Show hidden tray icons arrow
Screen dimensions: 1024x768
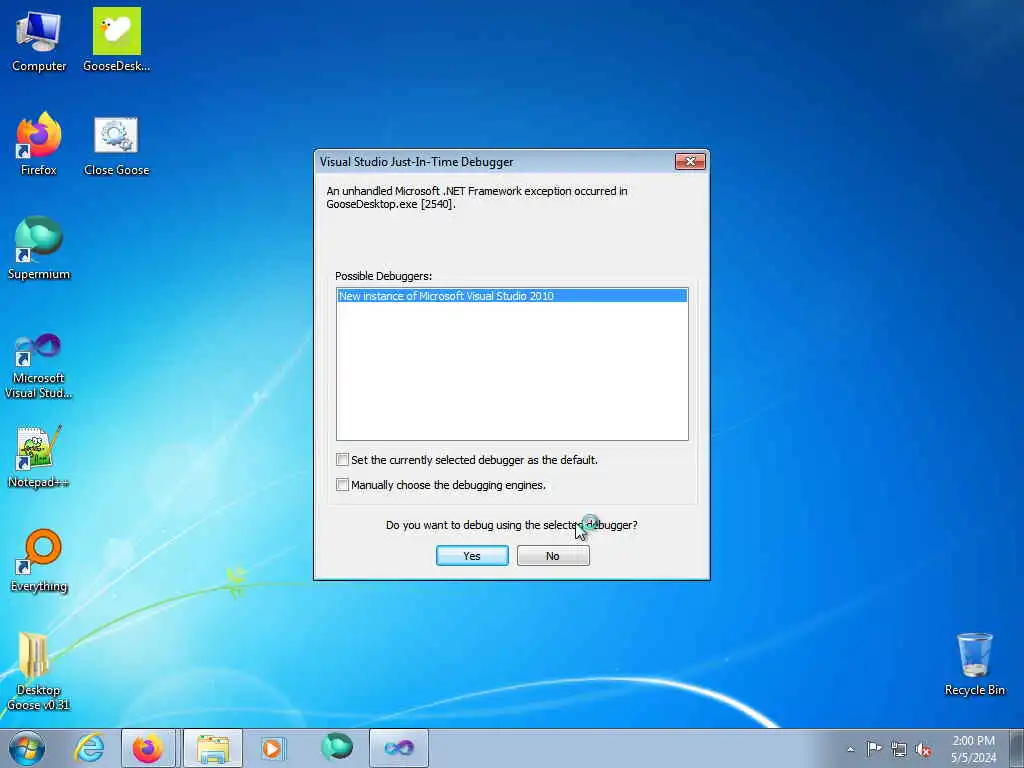pos(850,749)
